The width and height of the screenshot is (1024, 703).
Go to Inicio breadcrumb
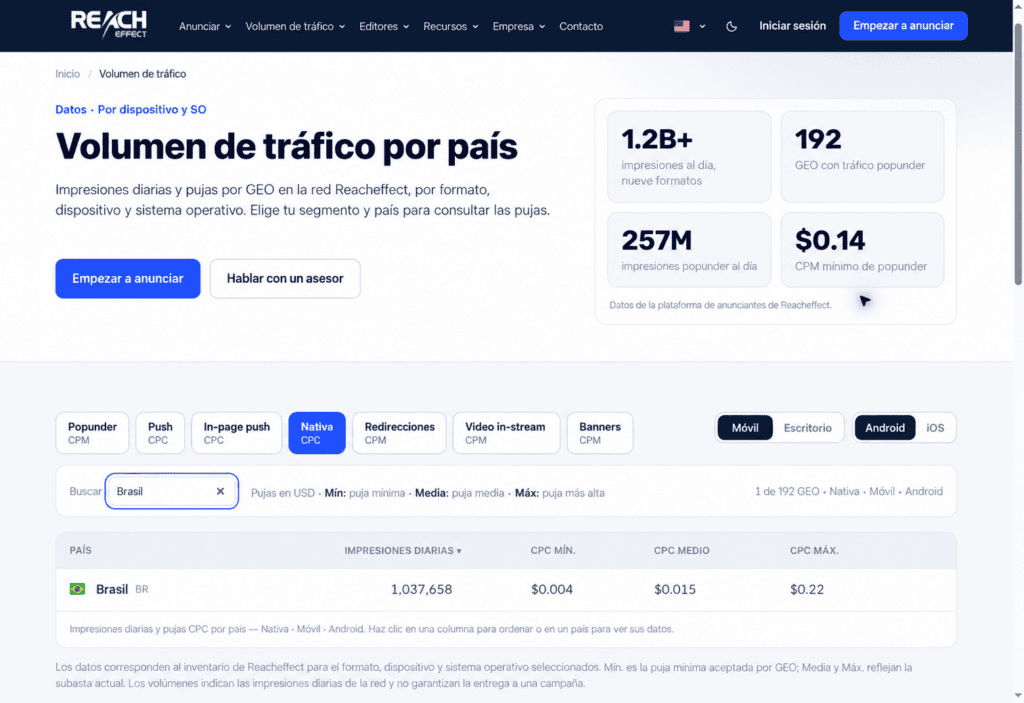[67, 74]
